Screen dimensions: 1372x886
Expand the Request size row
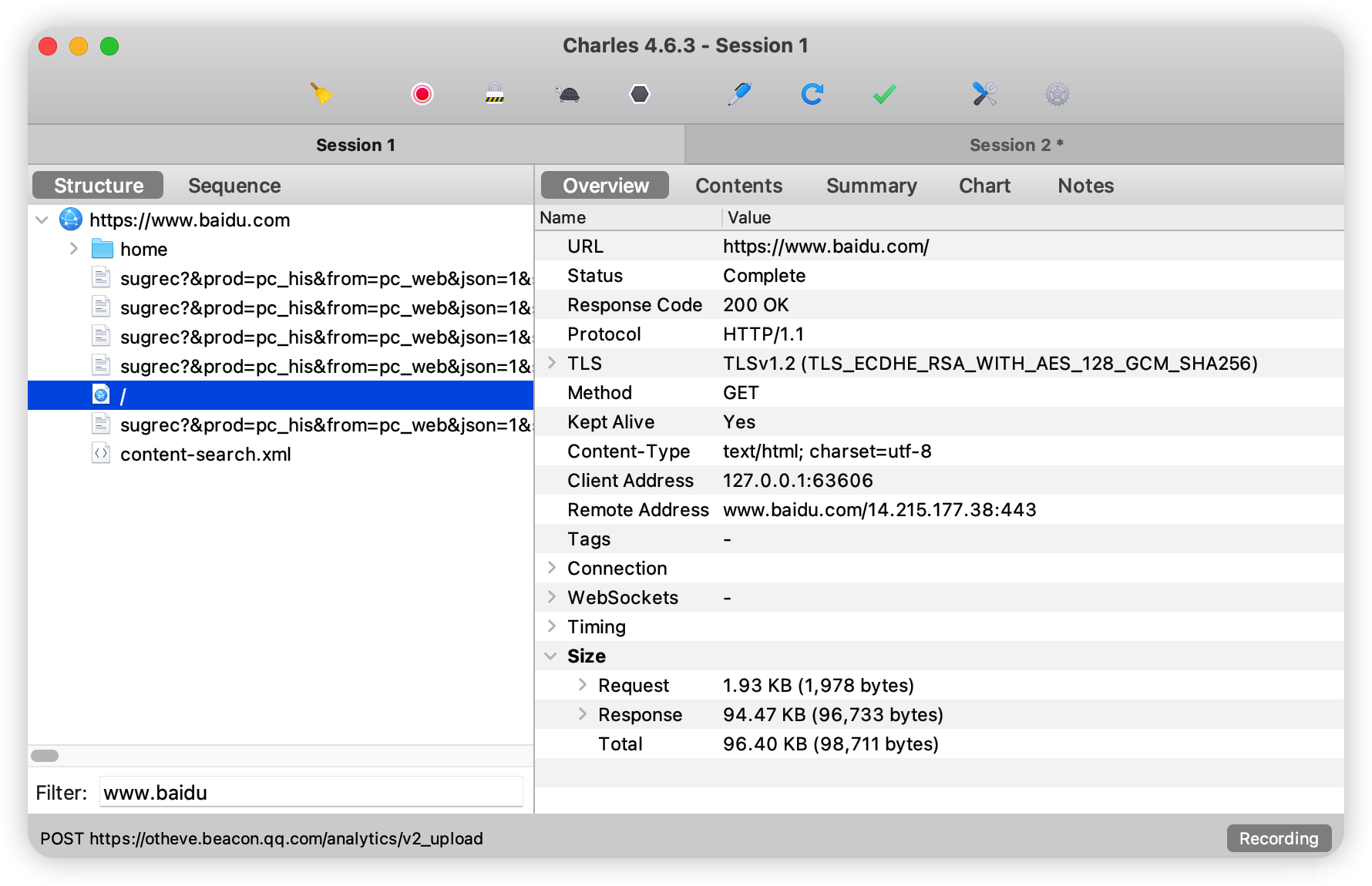[x=583, y=685]
